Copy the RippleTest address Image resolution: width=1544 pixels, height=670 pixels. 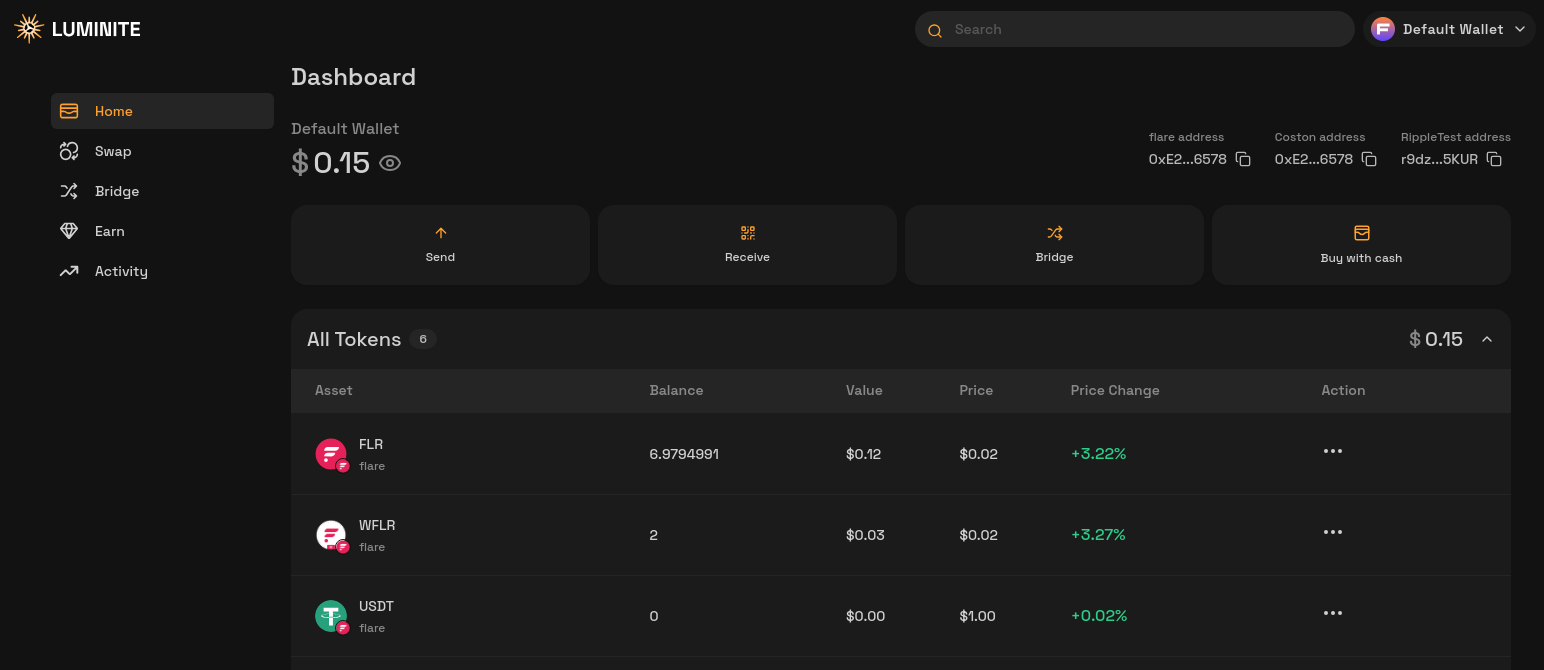click(x=1494, y=158)
